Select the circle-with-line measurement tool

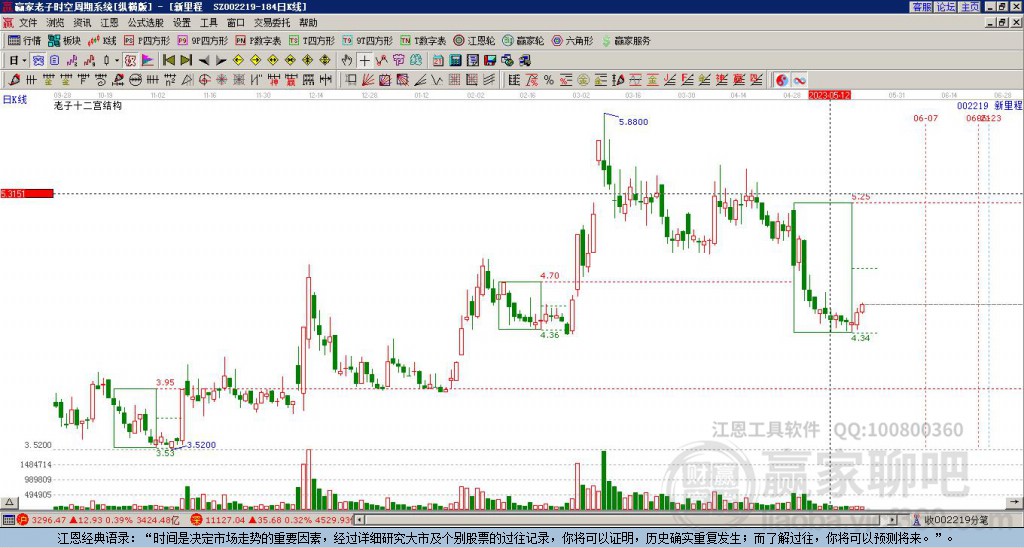pos(135,80)
